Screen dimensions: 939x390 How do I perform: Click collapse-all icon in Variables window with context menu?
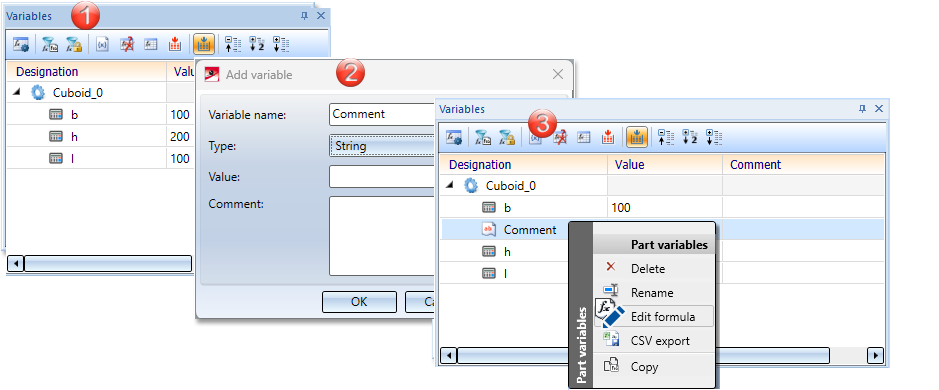pos(666,137)
